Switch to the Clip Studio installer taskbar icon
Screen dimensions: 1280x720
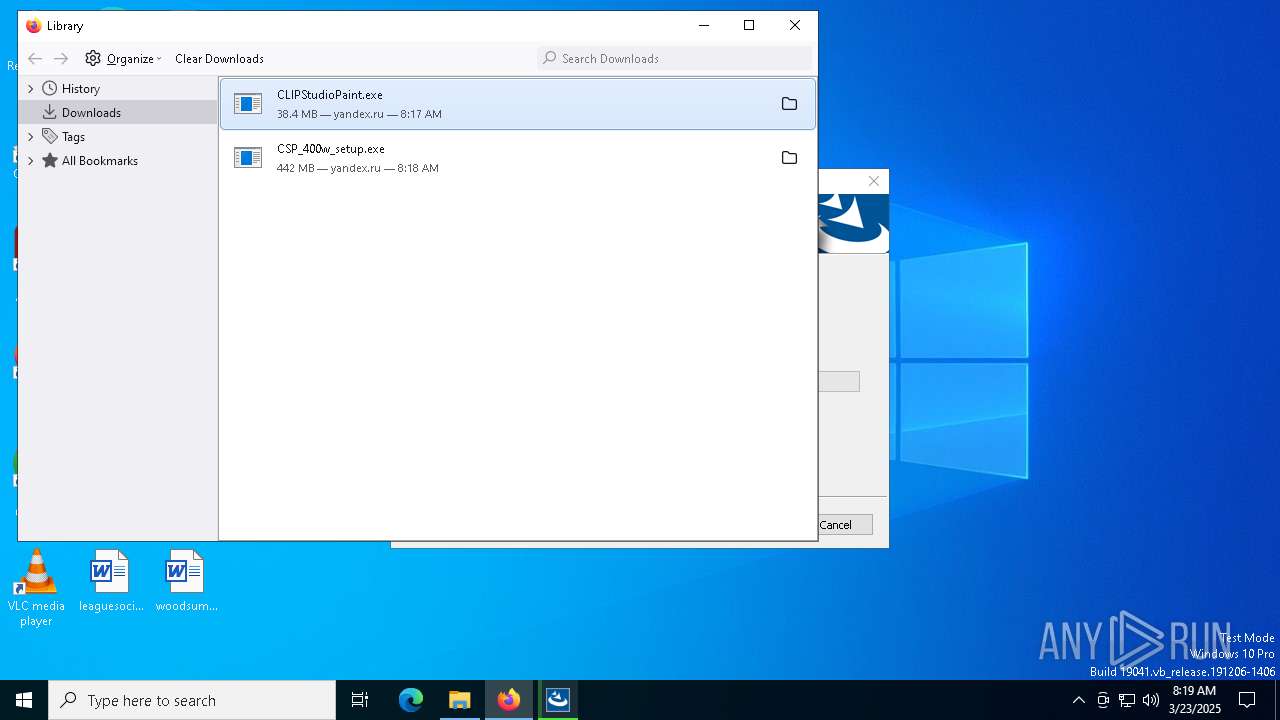[x=558, y=700]
